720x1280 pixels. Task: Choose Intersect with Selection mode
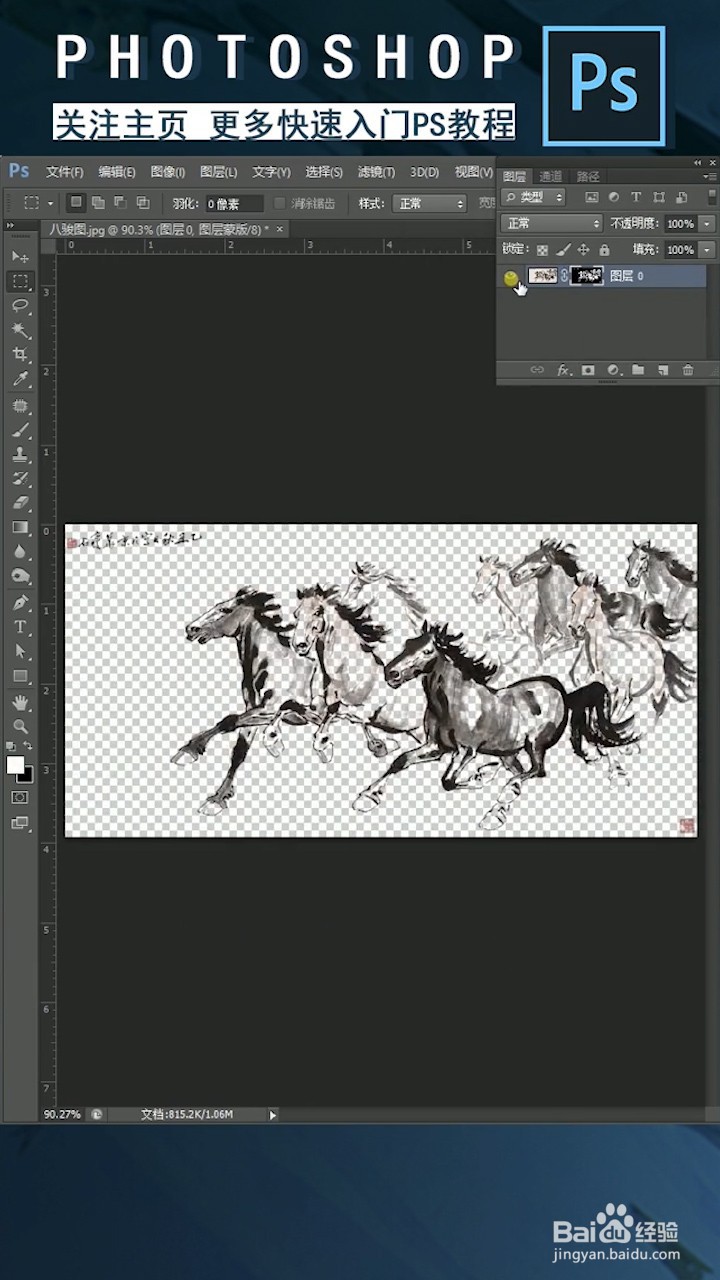point(143,203)
